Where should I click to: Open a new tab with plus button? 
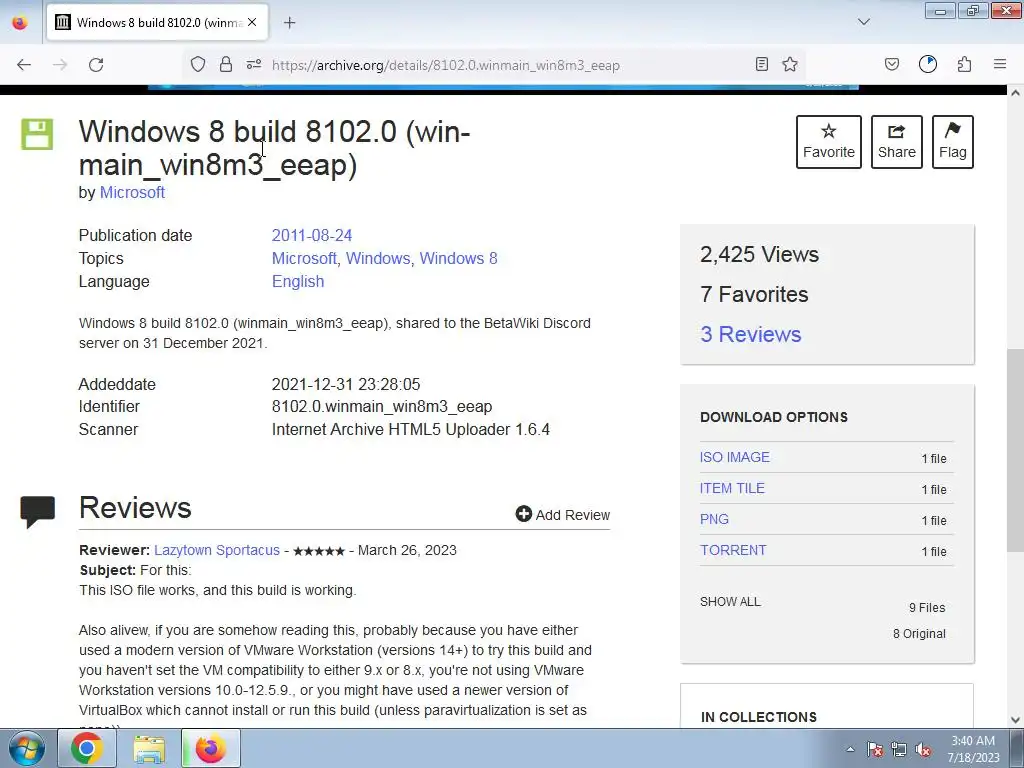(290, 22)
